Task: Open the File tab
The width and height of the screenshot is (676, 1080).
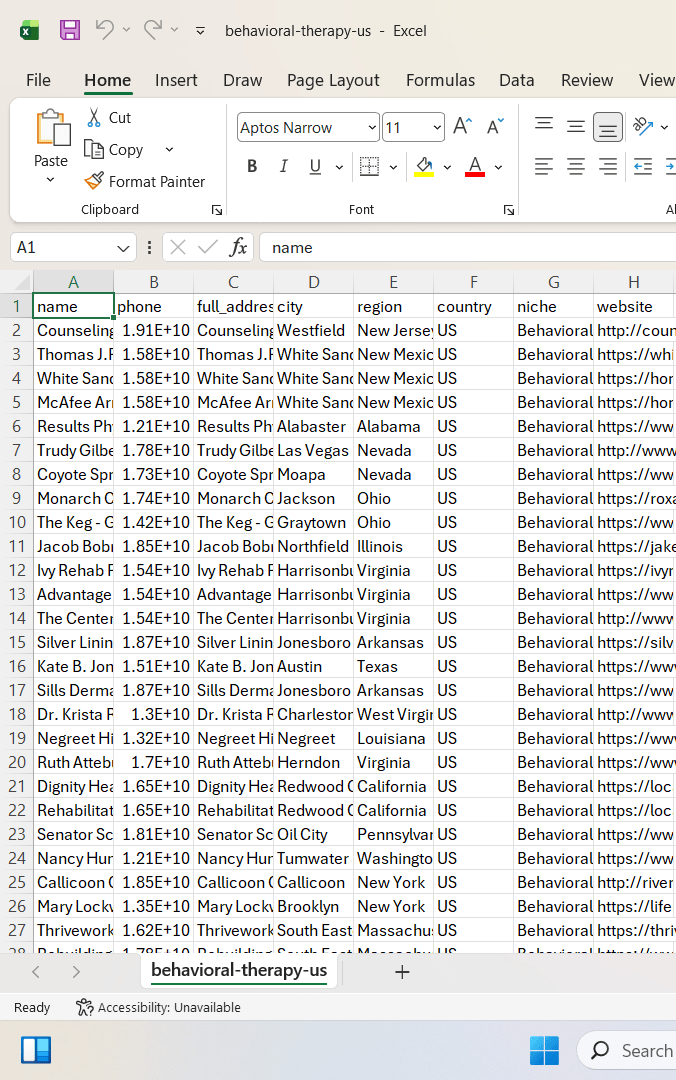Action: click(39, 81)
